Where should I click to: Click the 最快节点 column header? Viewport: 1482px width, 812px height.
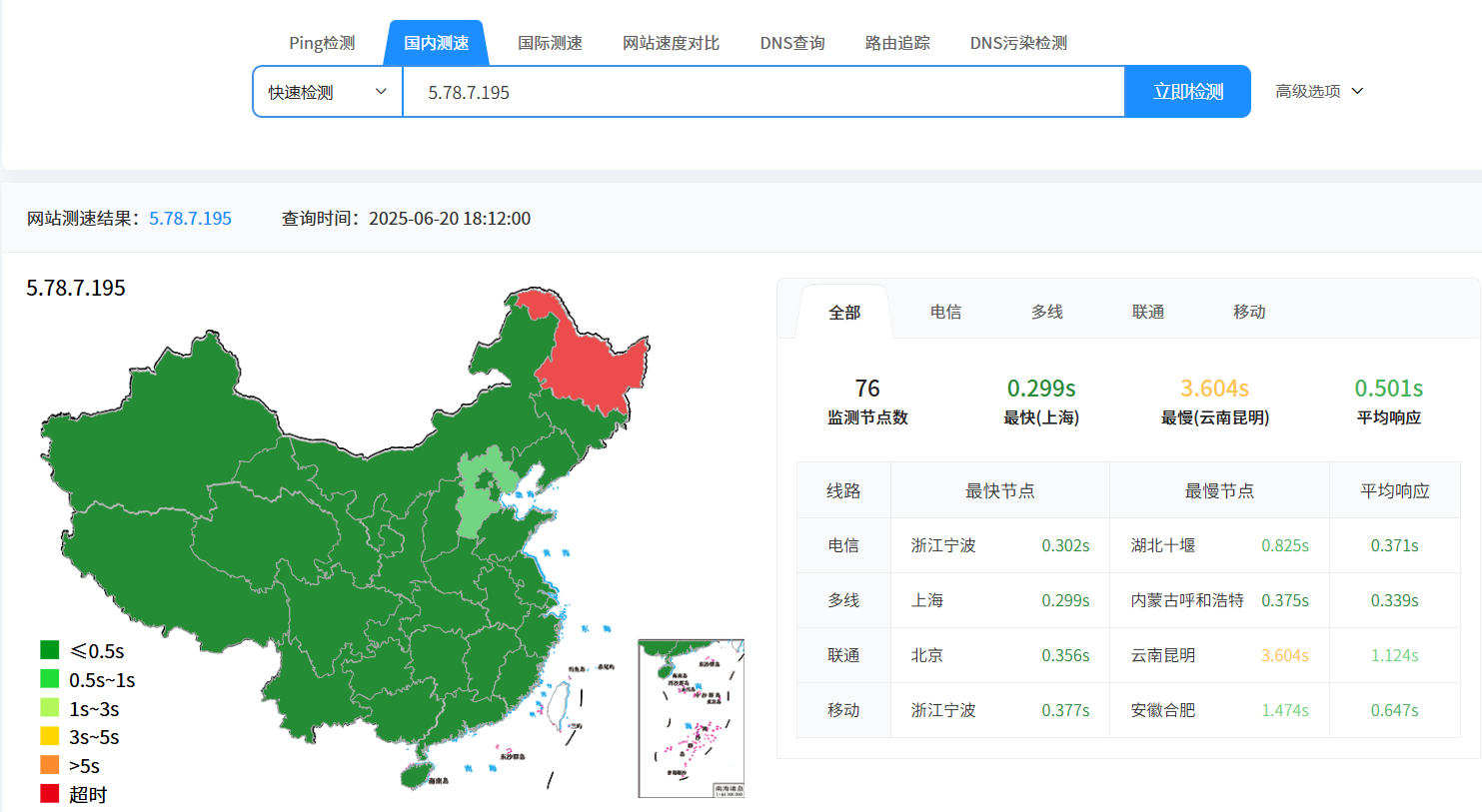1000,490
